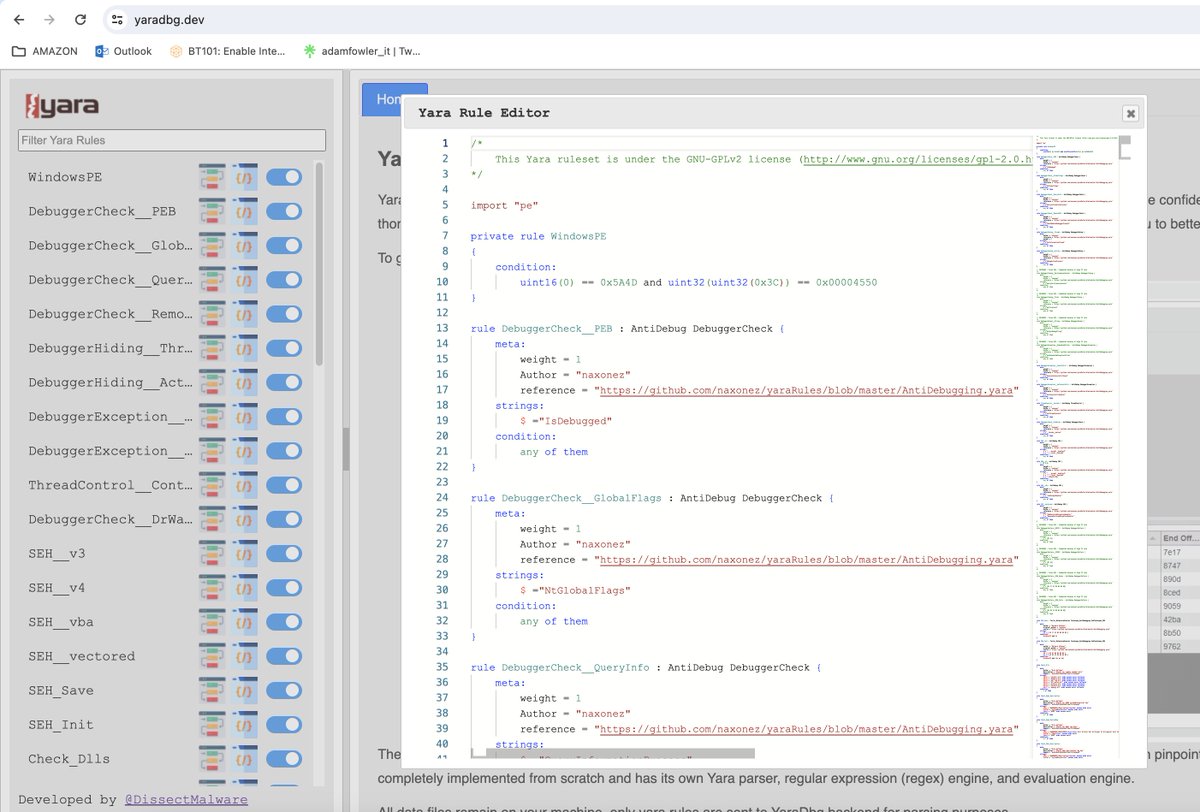Open flow diagram icon for DebuggerCheck__Remo… rule
This screenshot has height=812, width=1200.
[x=212, y=313]
